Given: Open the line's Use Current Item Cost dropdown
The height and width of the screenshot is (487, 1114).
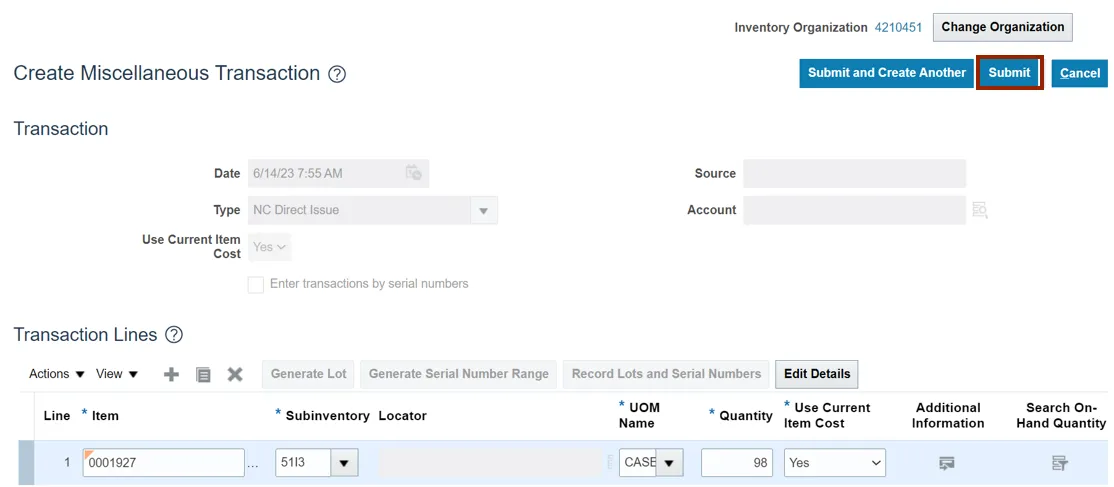Looking at the screenshot, I should click(x=834, y=463).
